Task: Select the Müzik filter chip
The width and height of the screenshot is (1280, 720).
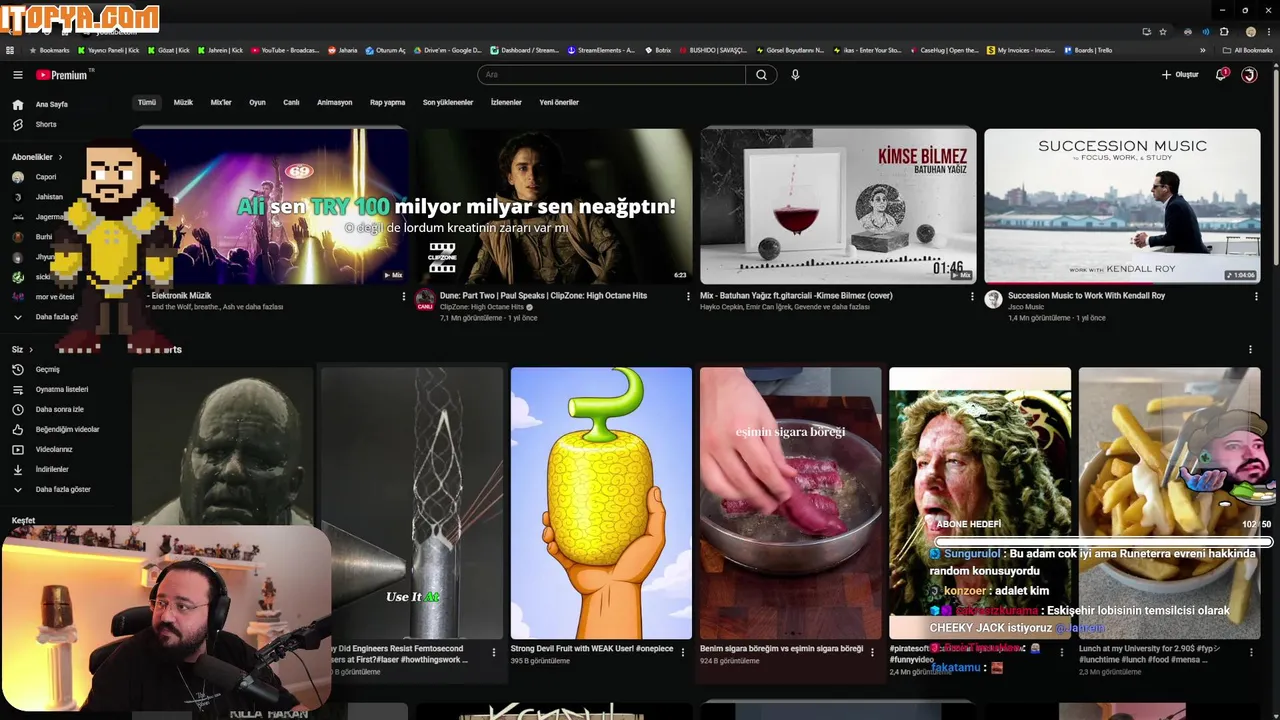Action: coord(183,102)
